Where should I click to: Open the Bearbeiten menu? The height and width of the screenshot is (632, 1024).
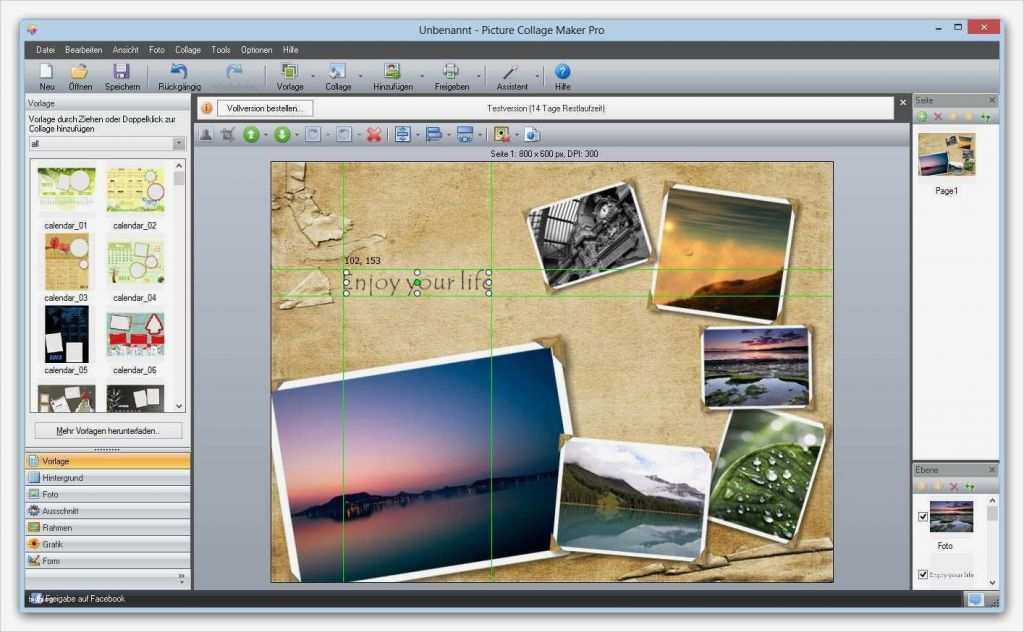(84, 49)
